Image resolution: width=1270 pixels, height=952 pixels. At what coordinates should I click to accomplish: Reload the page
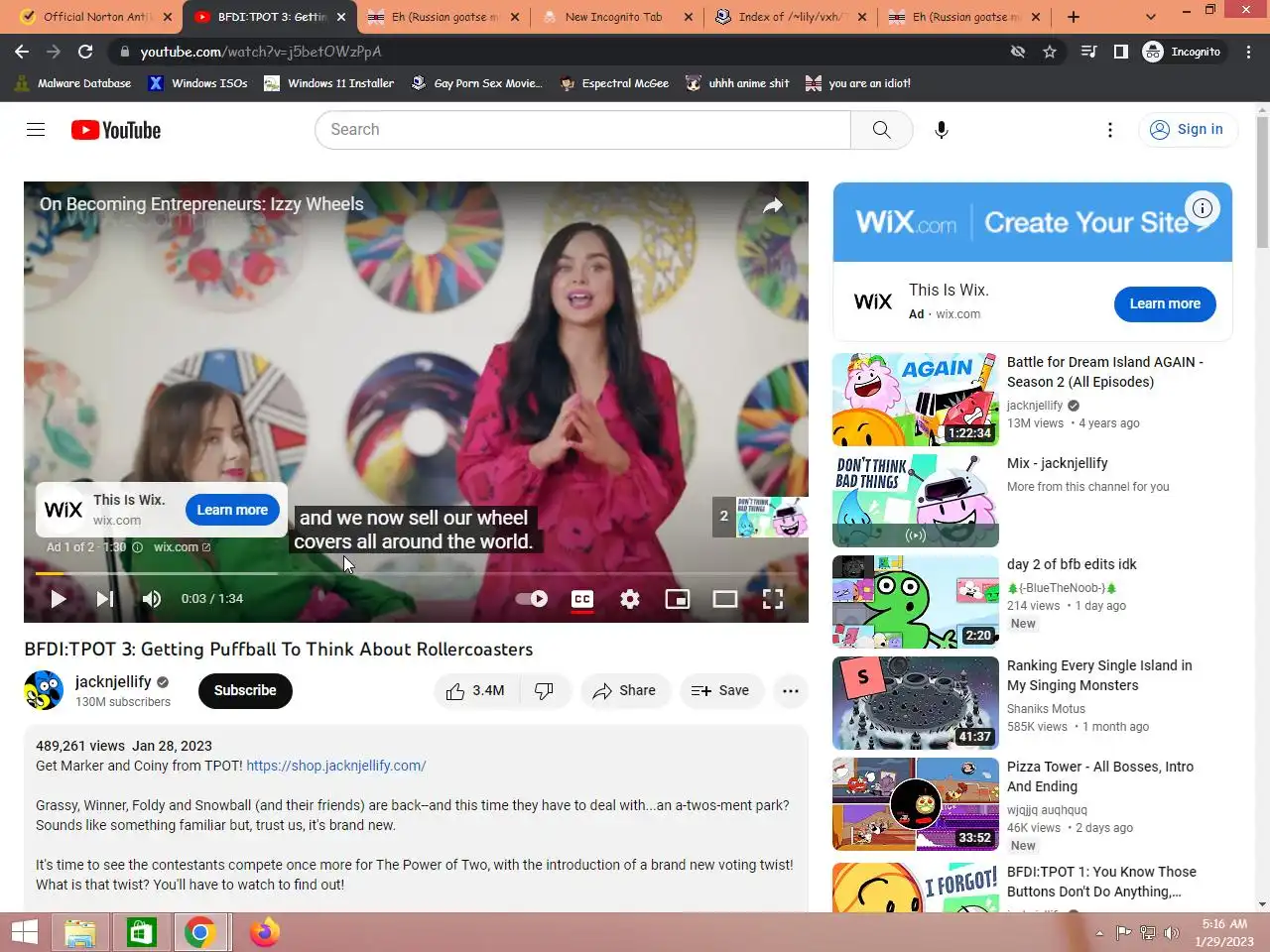[x=85, y=52]
